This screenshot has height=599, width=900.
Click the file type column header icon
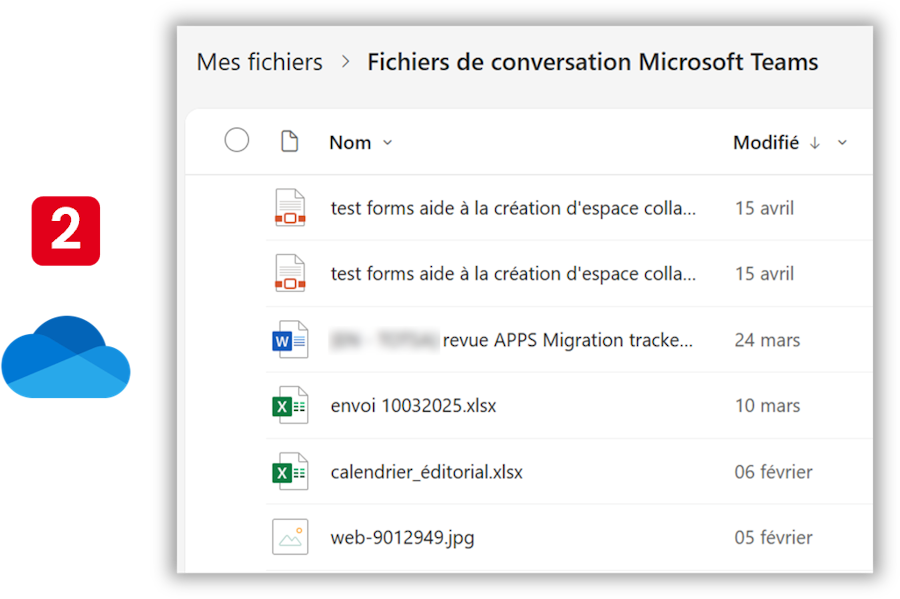pos(290,142)
